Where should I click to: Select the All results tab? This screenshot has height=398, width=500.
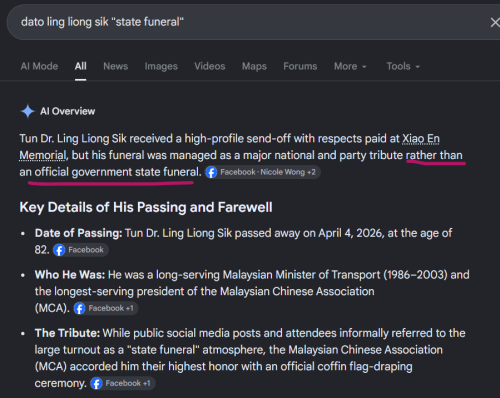[x=81, y=66]
